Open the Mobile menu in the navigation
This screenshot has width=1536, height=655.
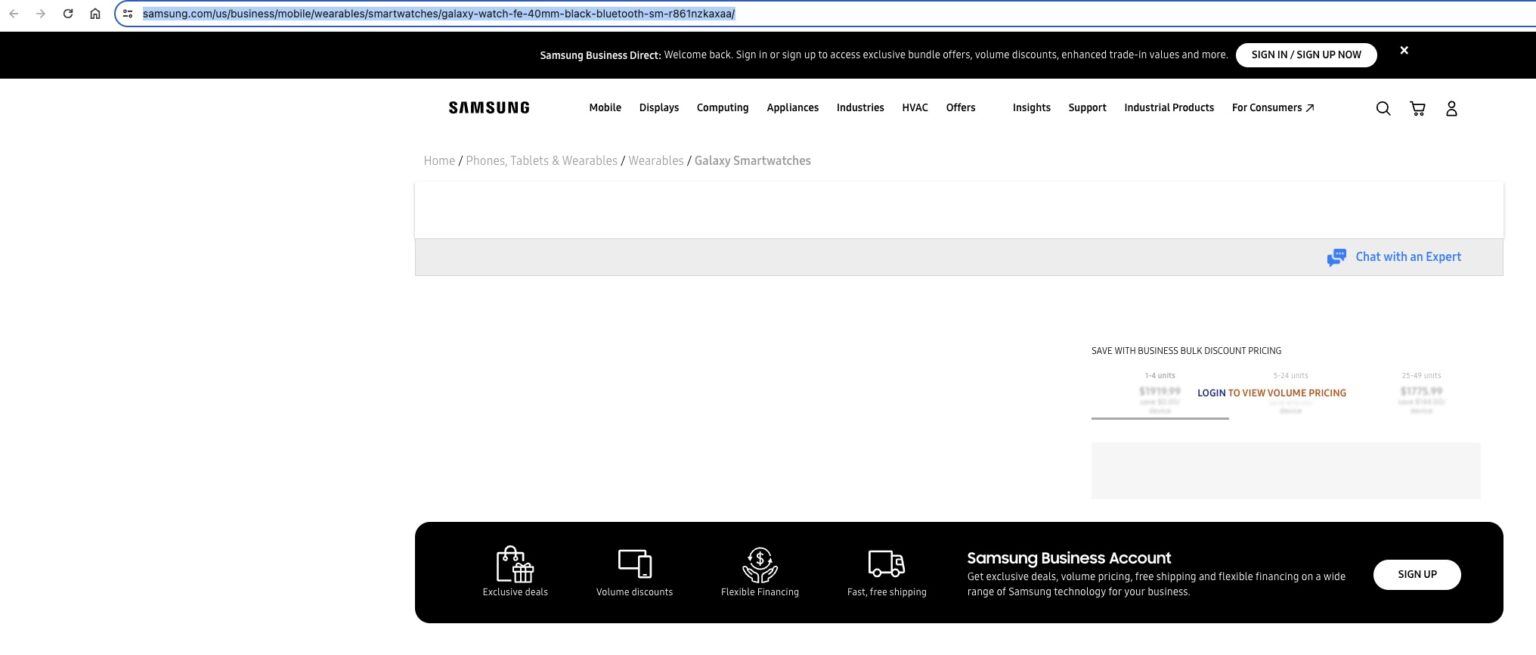[605, 107]
